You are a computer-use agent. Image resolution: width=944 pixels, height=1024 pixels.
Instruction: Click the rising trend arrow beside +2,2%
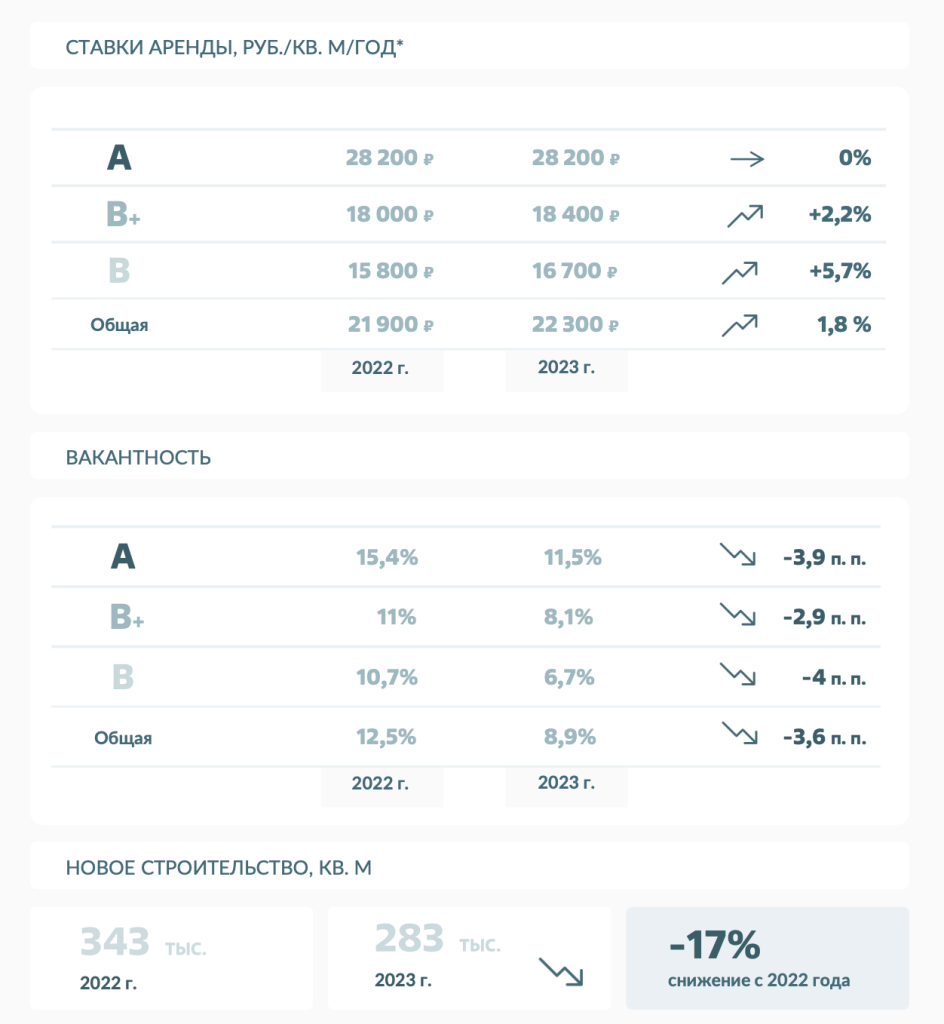pyautogui.click(x=743, y=215)
